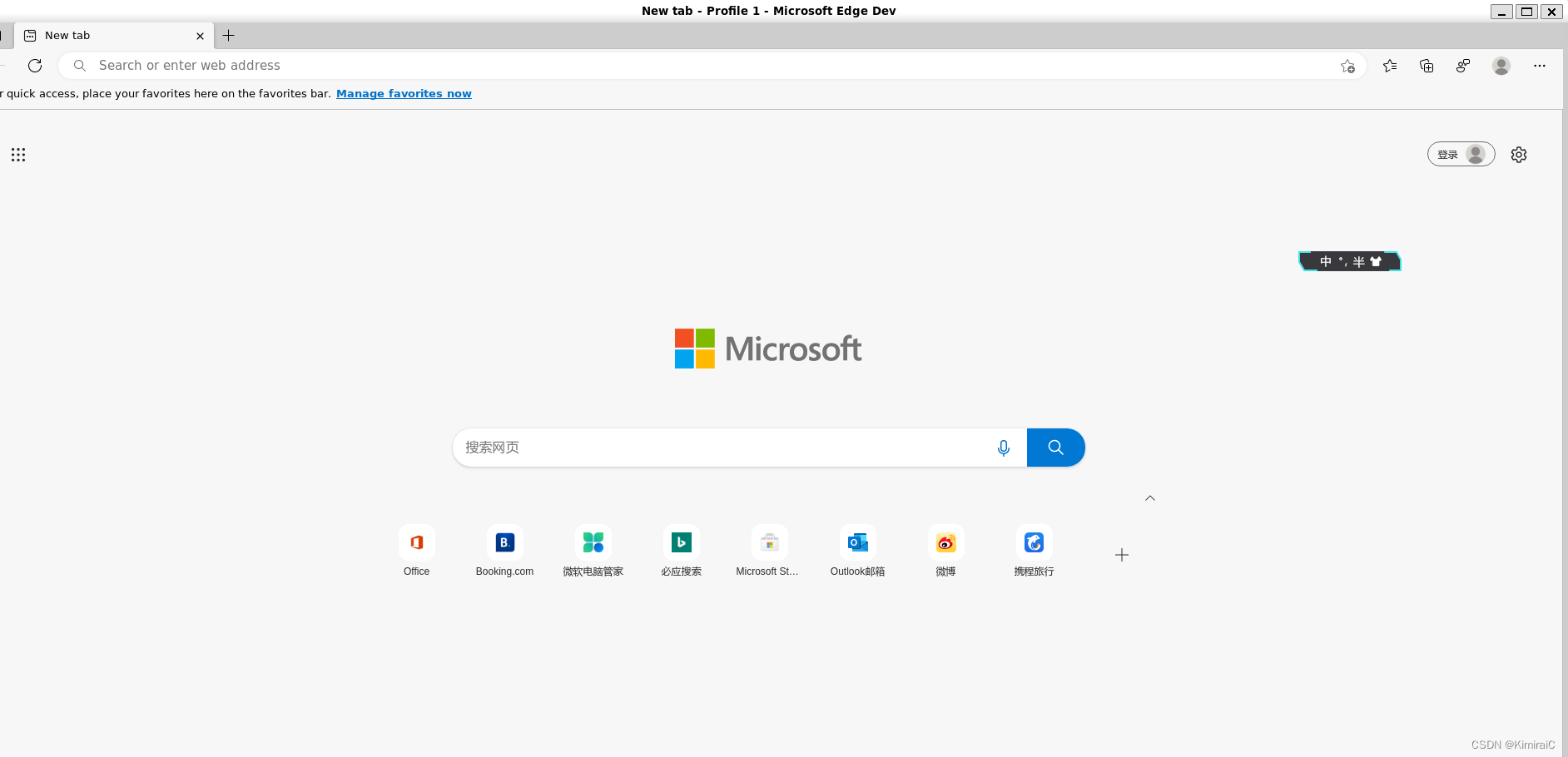This screenshot has height=757, width=1568.
Task: Open the Collections icon in the toolbar
Action: (x=1427, y=66)
